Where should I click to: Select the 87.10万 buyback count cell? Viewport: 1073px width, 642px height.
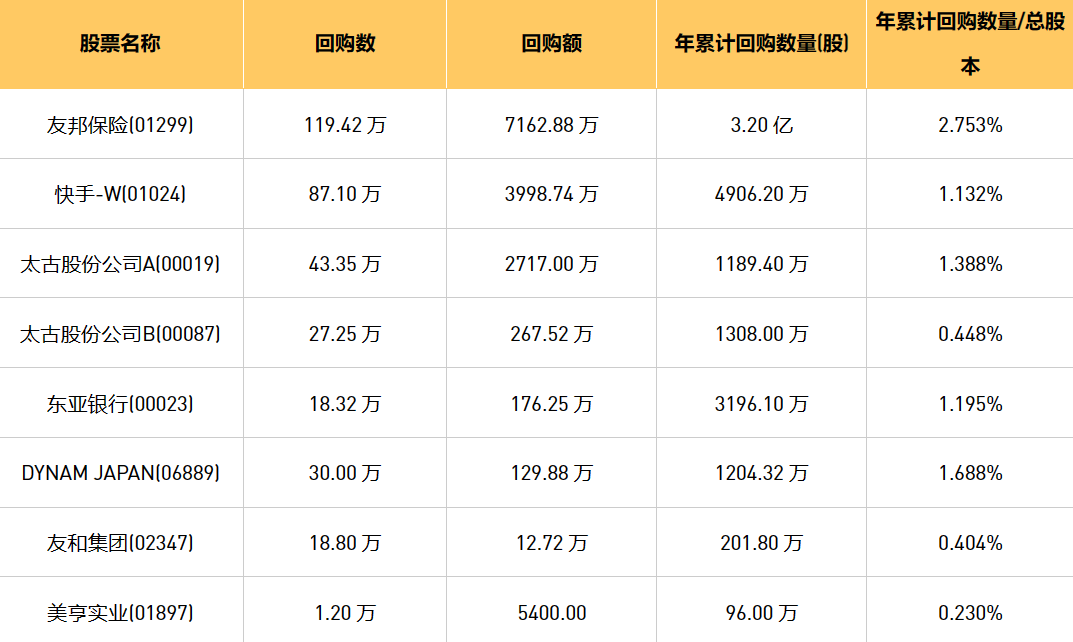[345, 194]
